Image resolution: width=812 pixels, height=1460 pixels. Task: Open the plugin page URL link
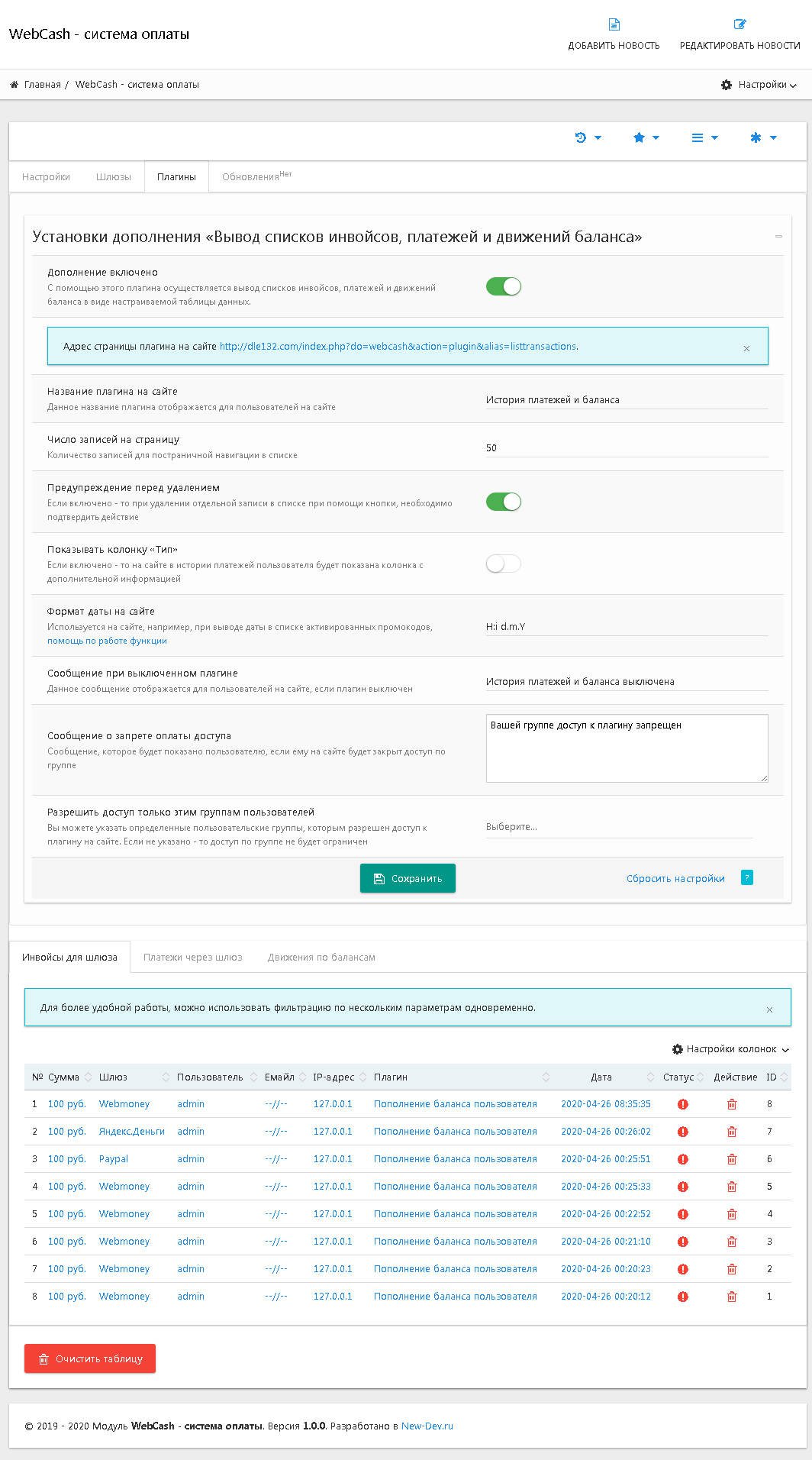398,347
